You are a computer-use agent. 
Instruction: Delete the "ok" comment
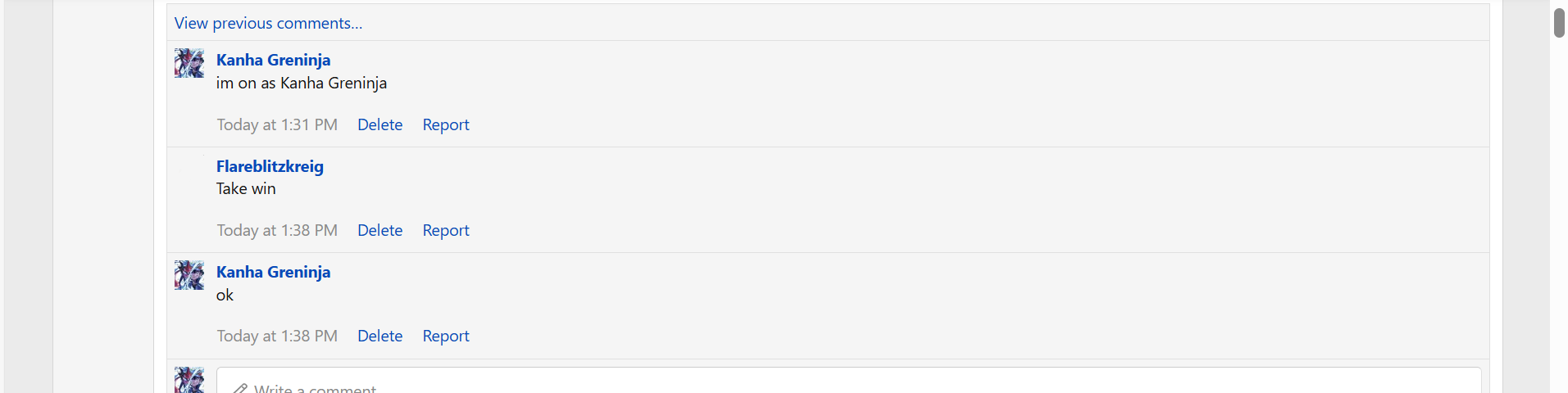[380, 336]
